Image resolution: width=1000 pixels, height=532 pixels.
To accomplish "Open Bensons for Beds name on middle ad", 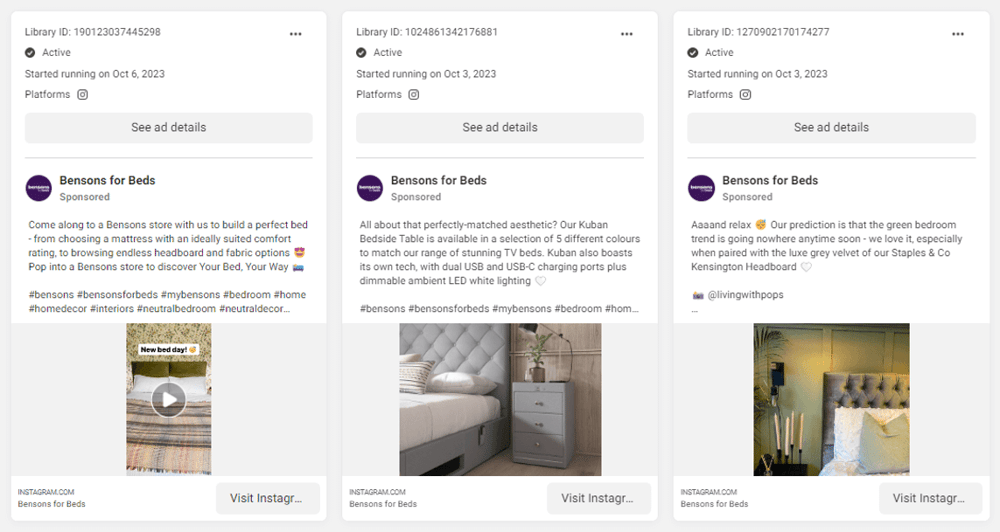I will point(439,181).
